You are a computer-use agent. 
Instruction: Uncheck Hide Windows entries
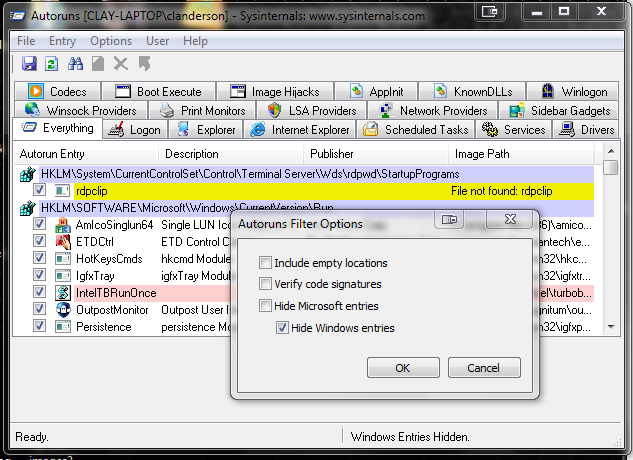(x=282, y=327)
